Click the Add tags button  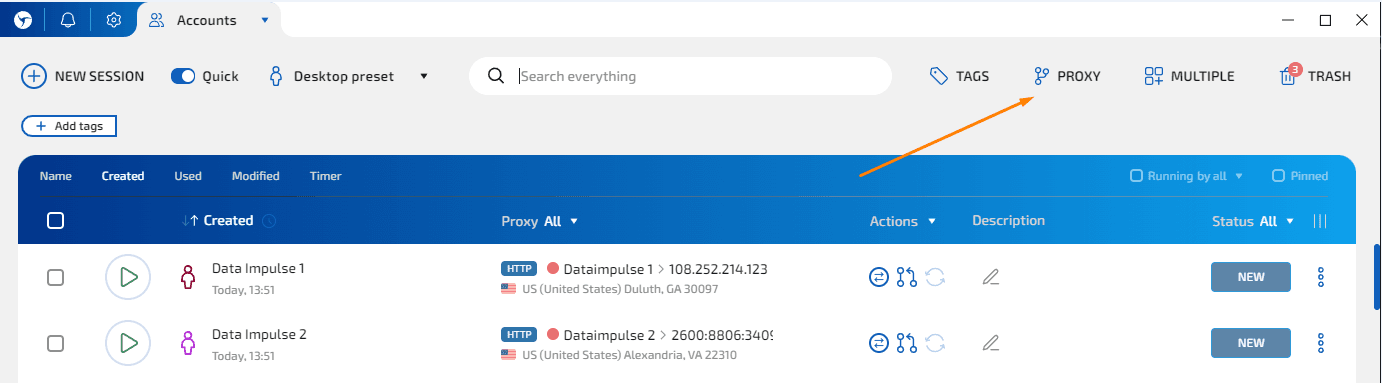tap(69, 126)
